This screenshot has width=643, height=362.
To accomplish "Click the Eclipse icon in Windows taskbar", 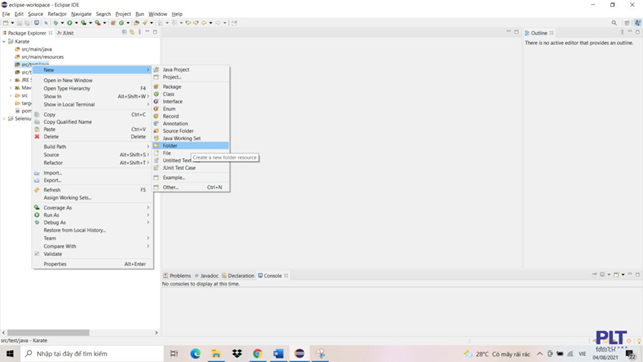I will [x=299, y=353].
